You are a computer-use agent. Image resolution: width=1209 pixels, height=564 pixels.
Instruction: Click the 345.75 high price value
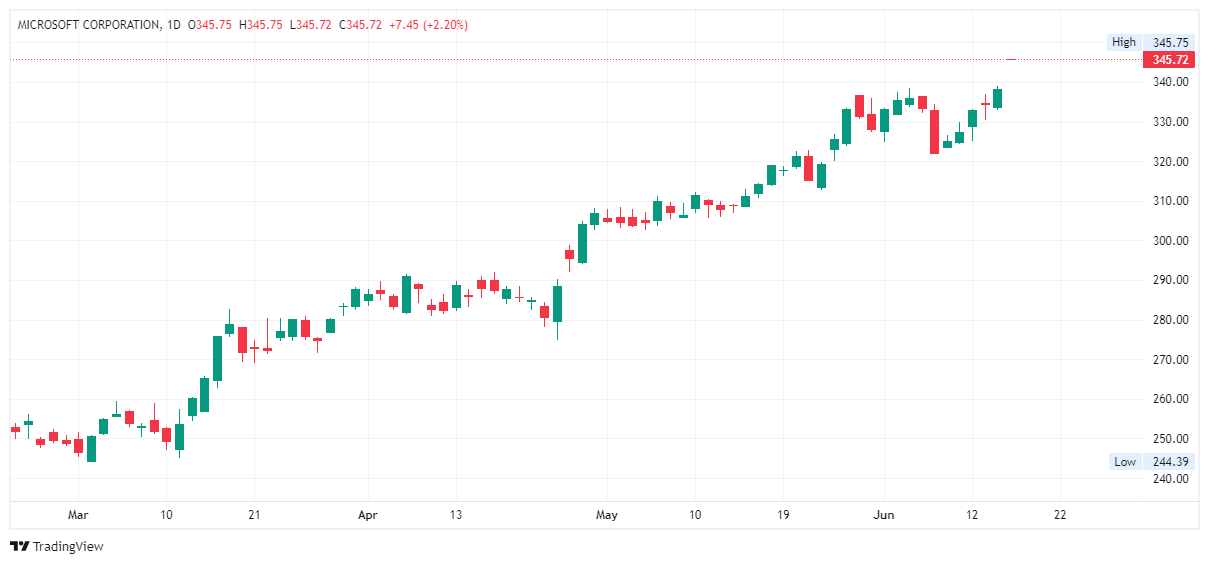click(1169, 42)
